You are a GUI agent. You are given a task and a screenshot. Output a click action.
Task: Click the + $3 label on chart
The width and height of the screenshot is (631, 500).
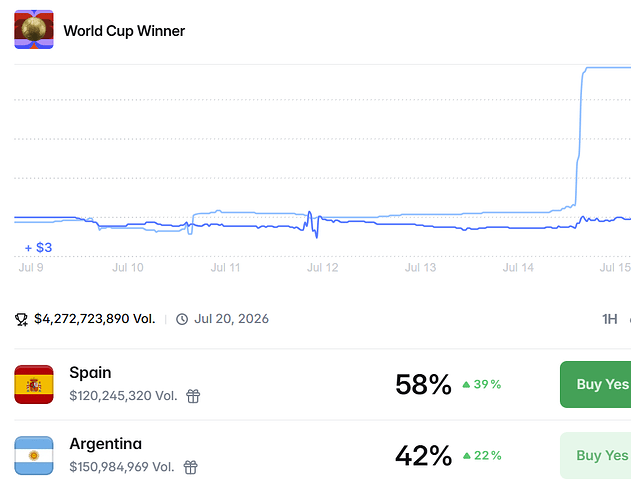39,248
